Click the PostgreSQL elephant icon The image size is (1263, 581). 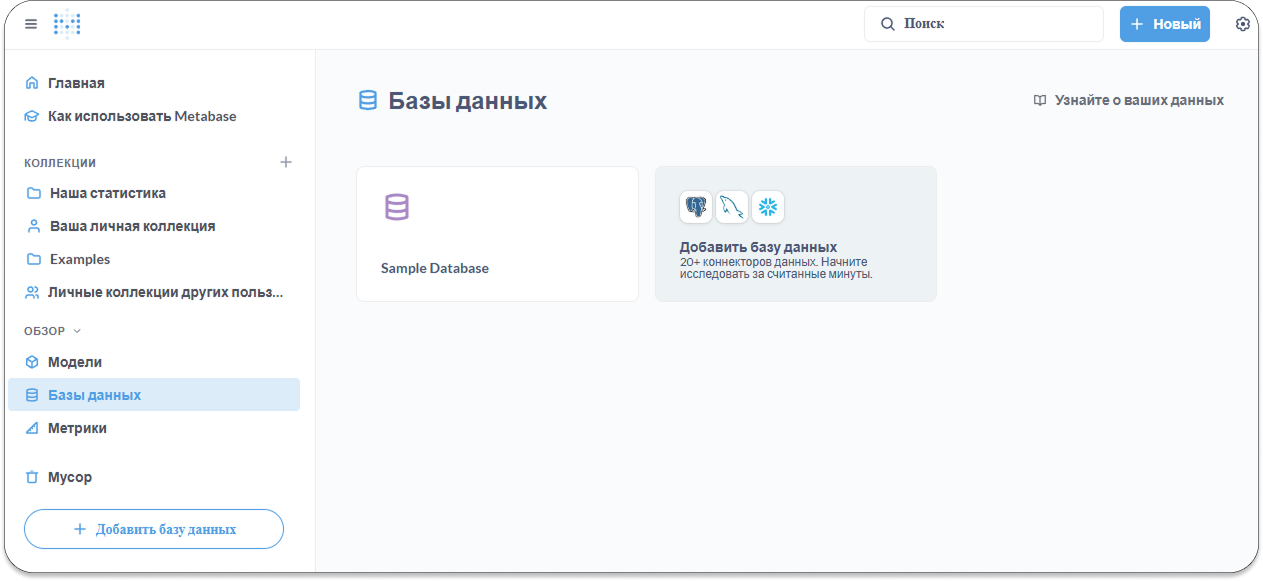pyautogui.click(x=696, y=207)
